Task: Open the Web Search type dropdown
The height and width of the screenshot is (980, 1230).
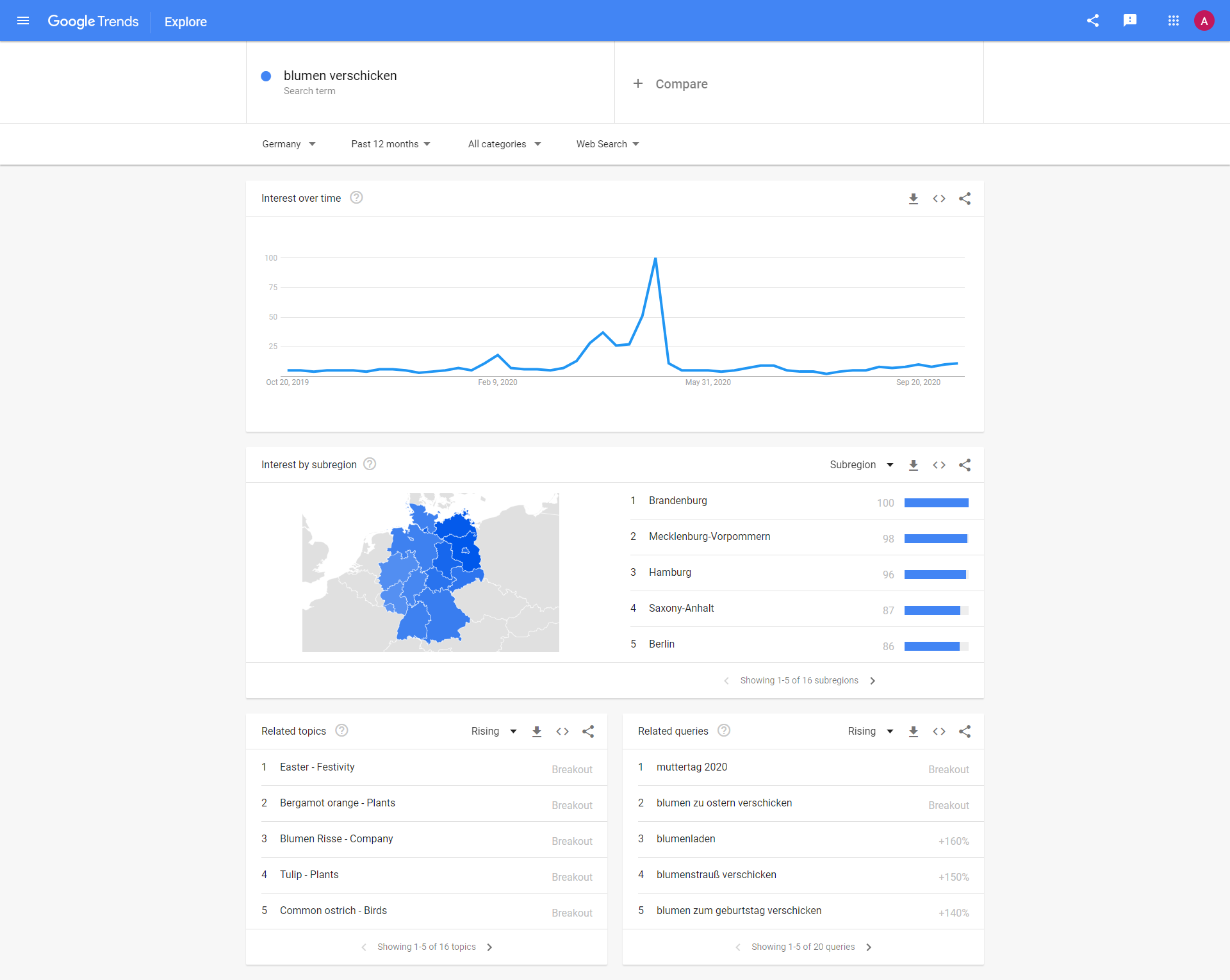Action: 608,144
